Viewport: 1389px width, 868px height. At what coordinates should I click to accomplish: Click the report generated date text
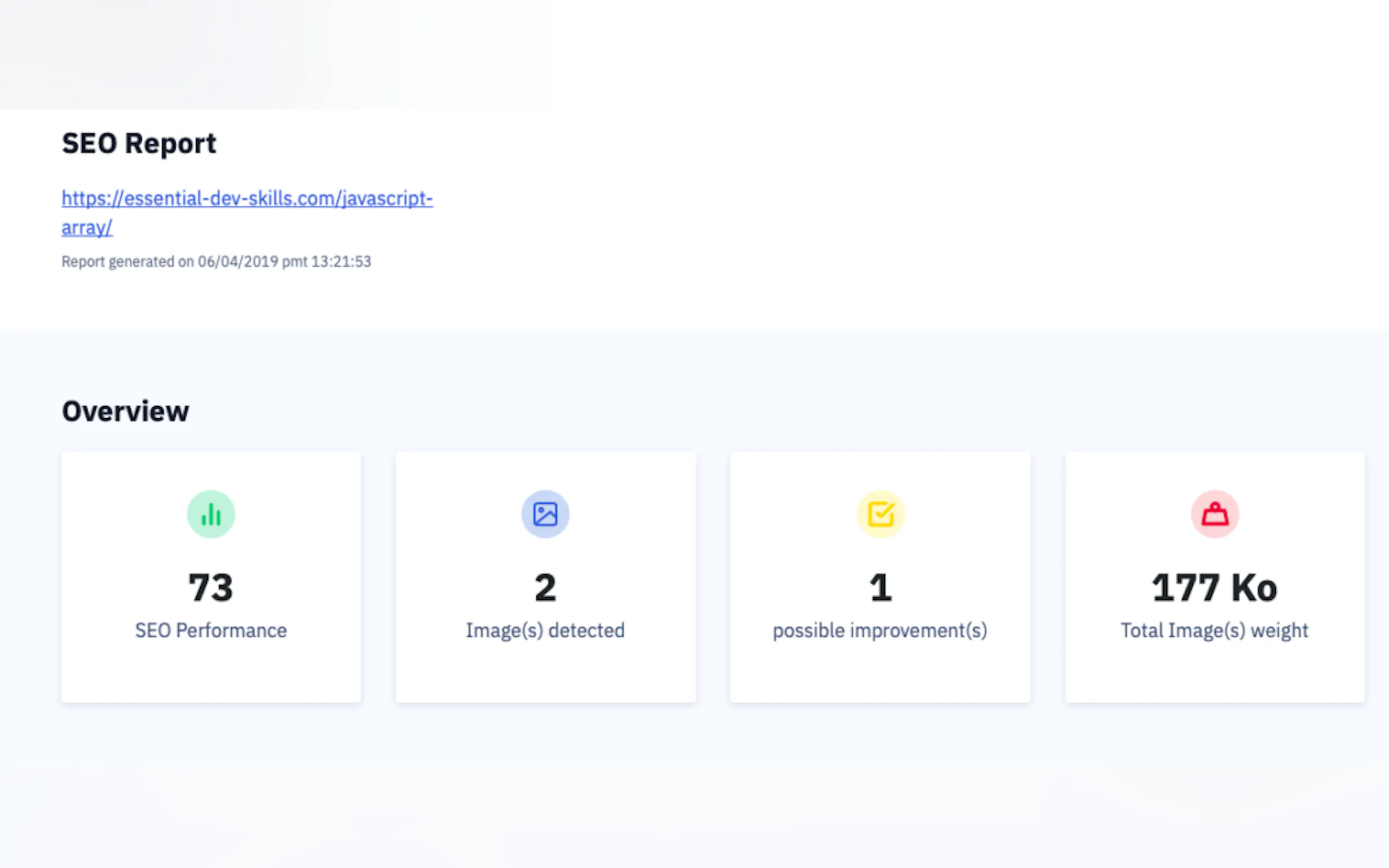click(216, 262)
